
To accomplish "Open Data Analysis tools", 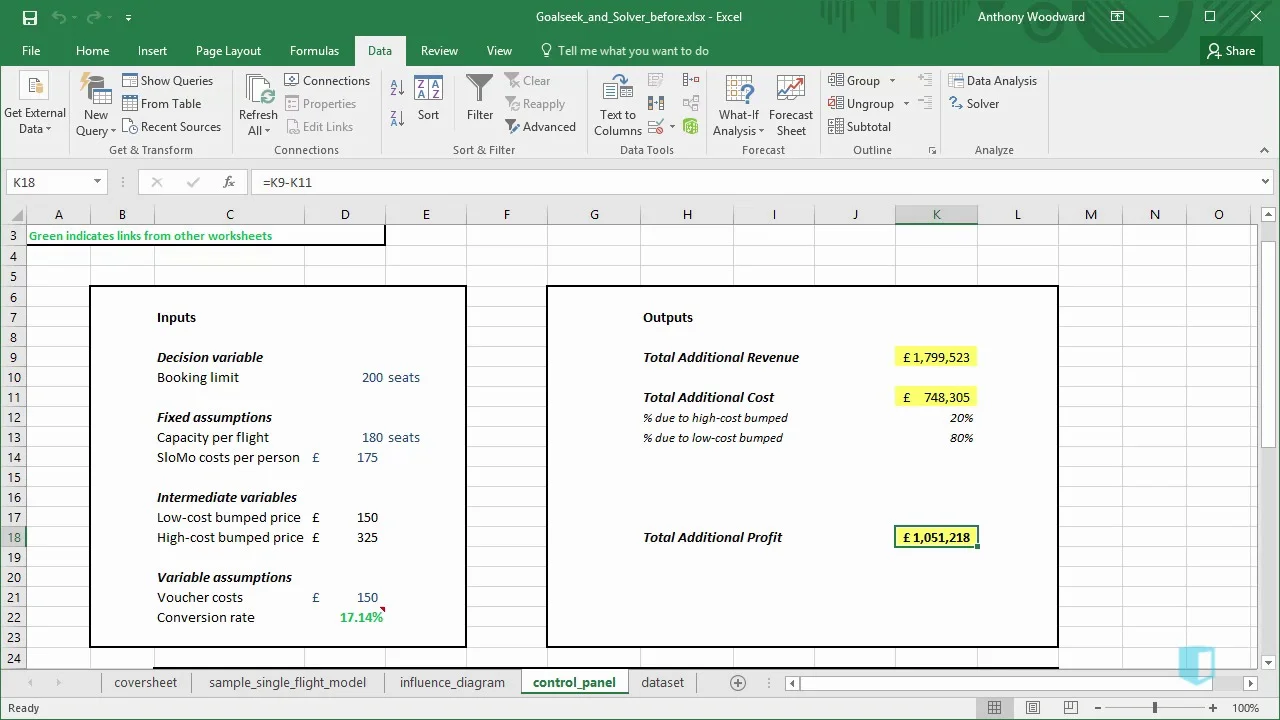I will (991, 81).
